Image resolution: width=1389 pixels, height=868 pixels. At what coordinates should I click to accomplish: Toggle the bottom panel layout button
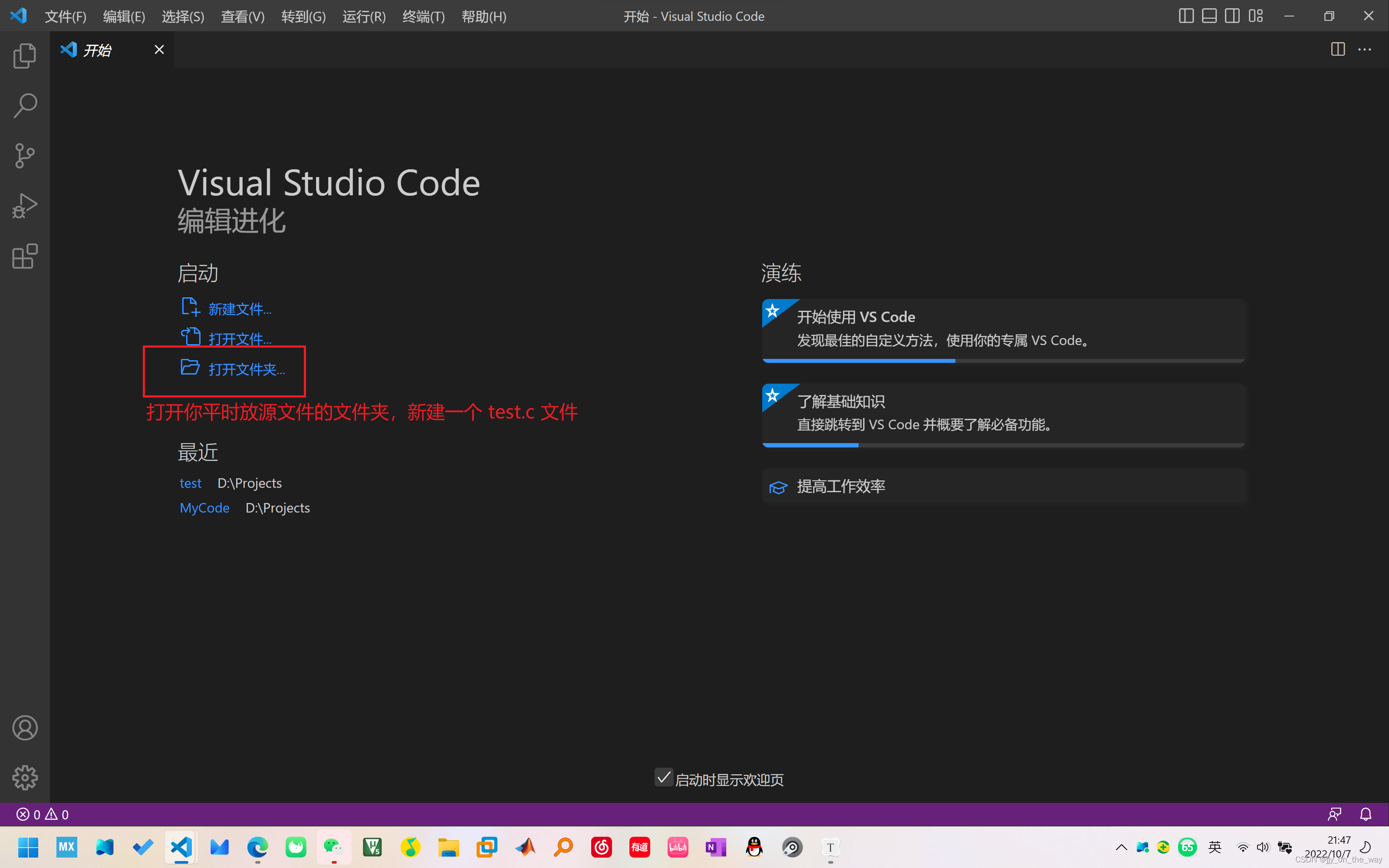(x=1209, y=16)
